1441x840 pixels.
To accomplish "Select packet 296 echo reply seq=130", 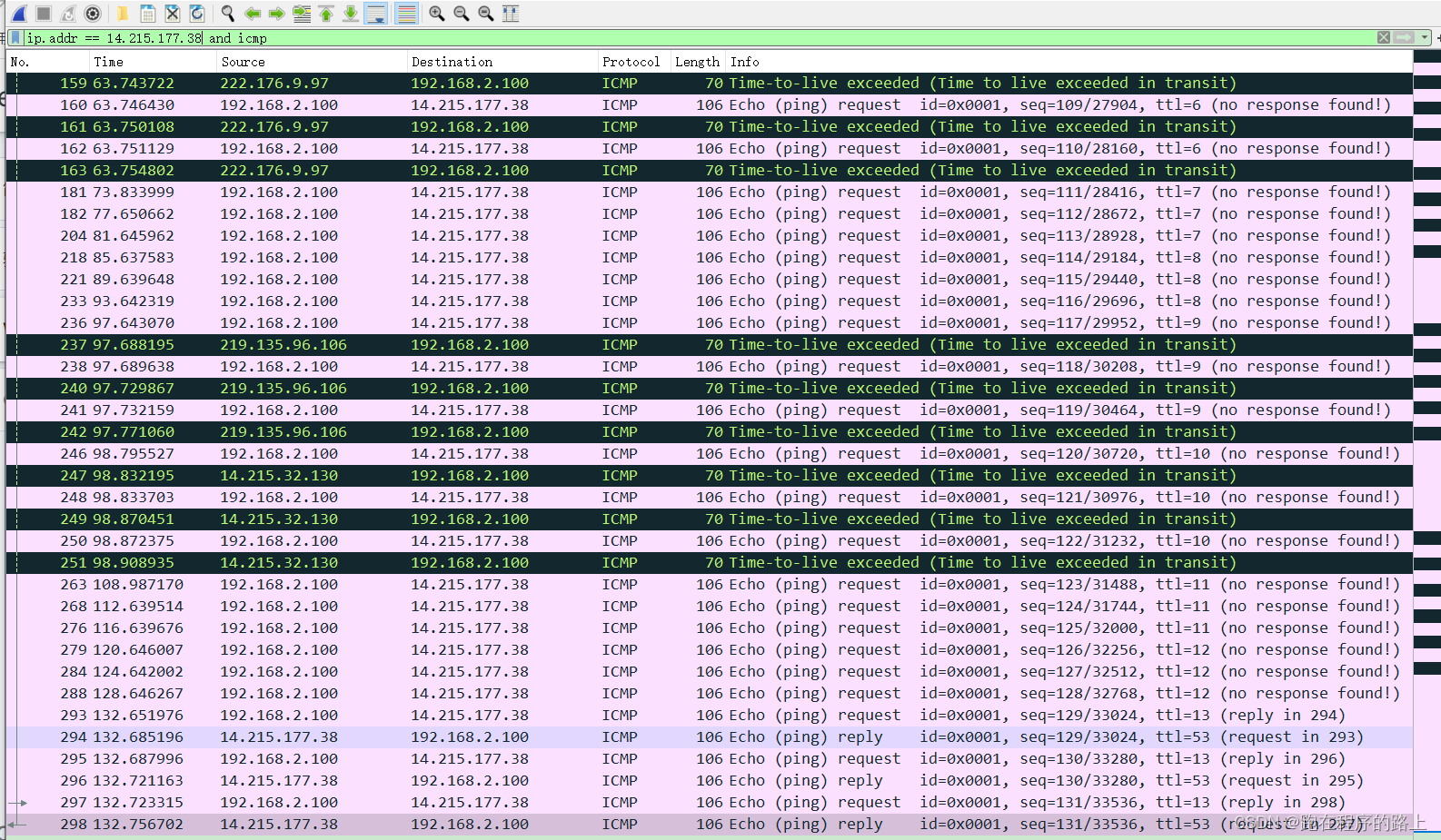I will pyautogui.click(x=710, y=781).
